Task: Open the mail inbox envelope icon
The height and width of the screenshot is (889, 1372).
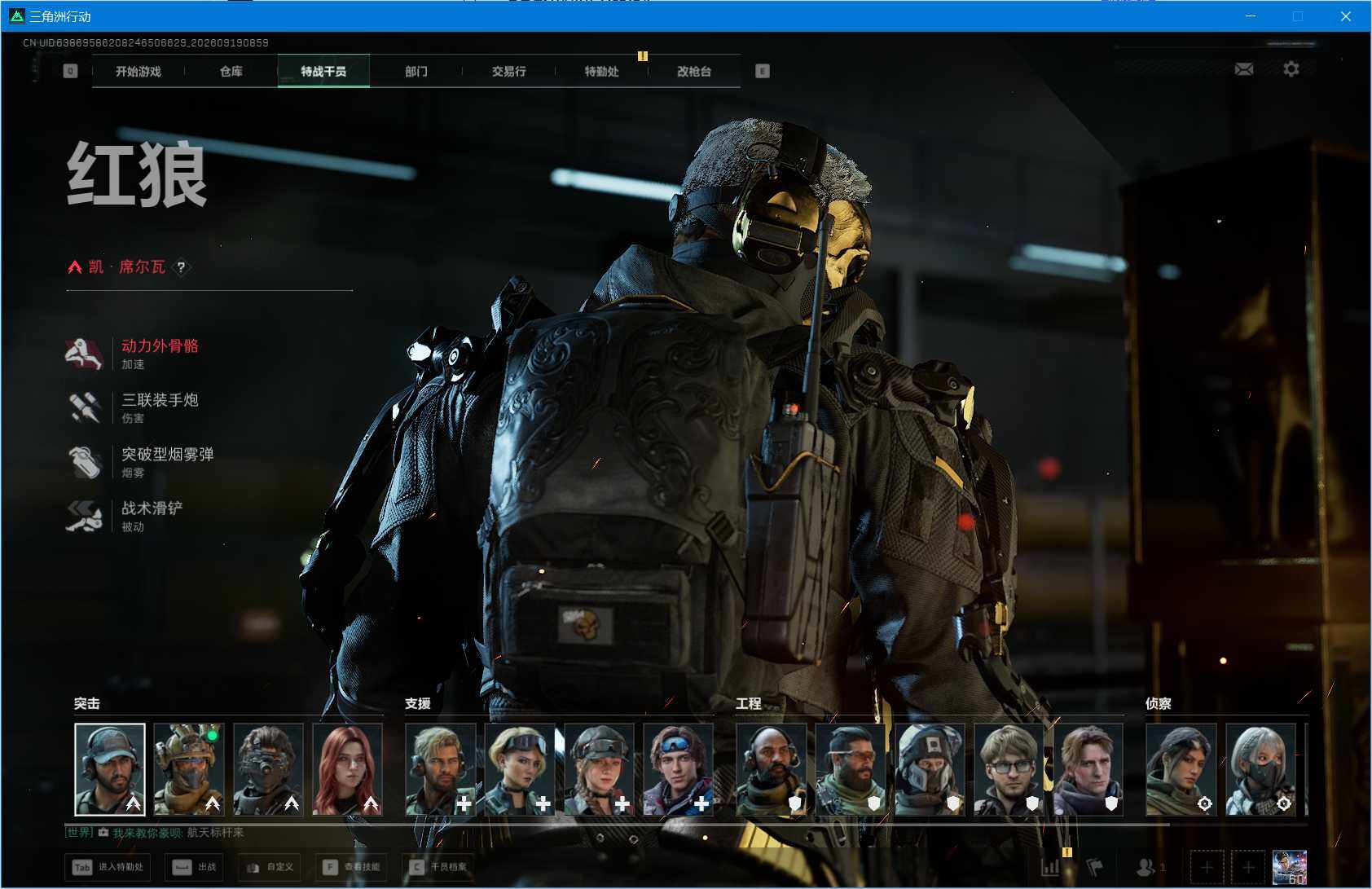Action: coord(1244,69)
